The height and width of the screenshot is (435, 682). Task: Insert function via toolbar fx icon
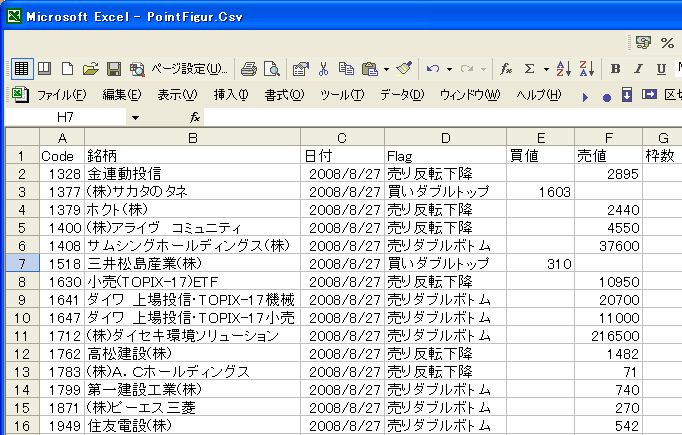(x=506, y=69)
